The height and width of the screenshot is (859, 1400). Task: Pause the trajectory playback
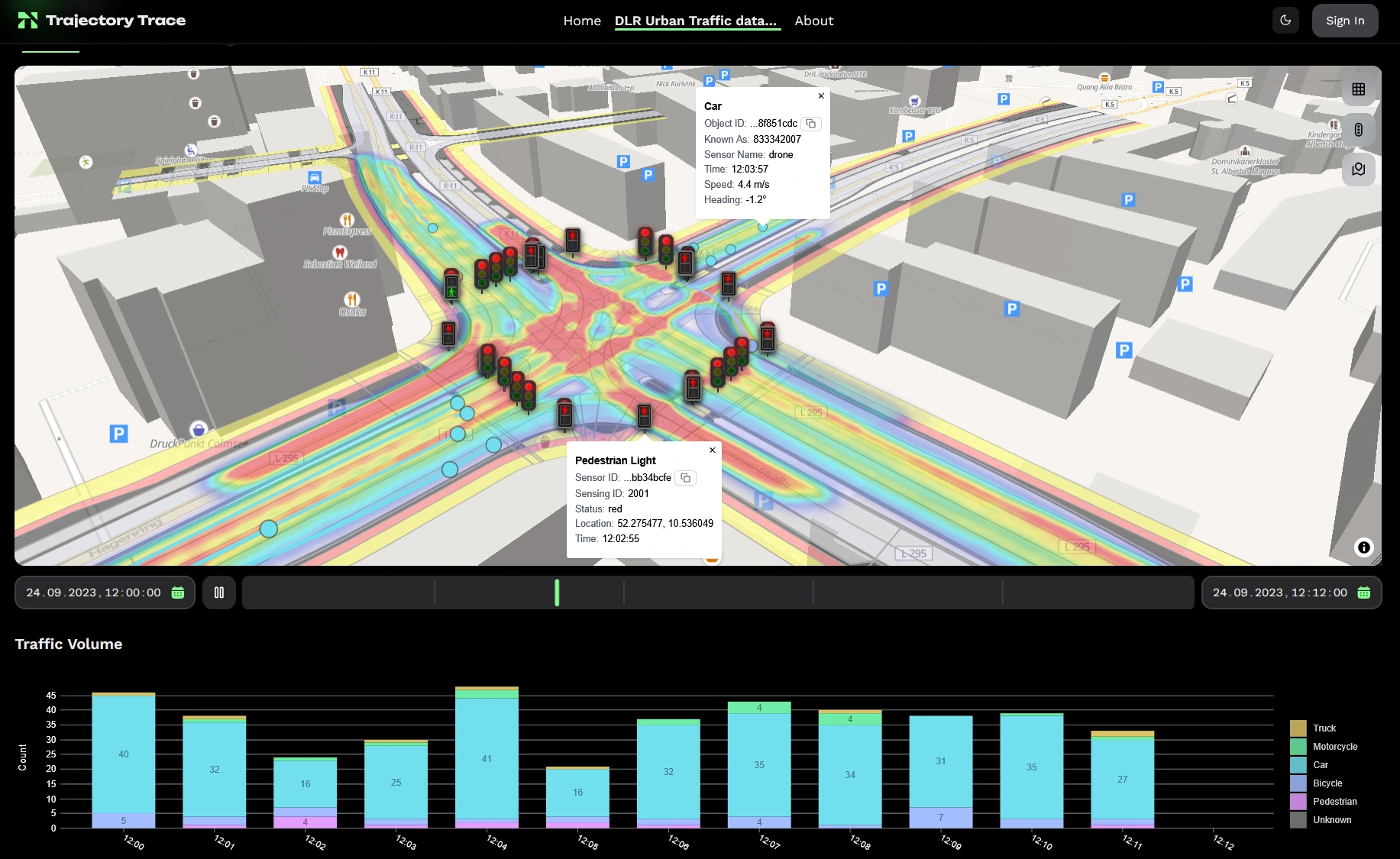[x=218, y=592]
